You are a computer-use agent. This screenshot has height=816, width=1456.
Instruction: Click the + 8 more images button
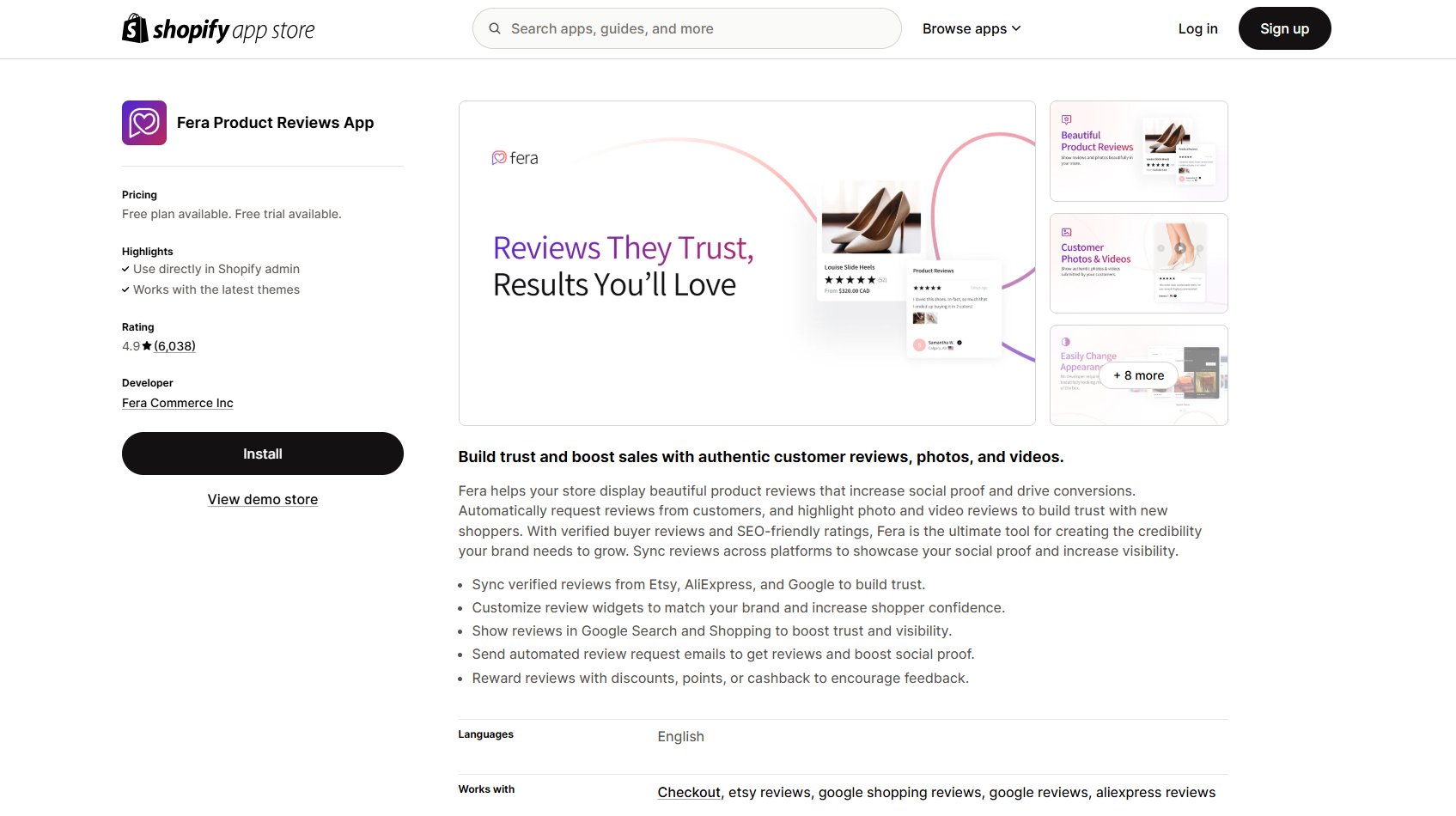tap(1138, 375)
